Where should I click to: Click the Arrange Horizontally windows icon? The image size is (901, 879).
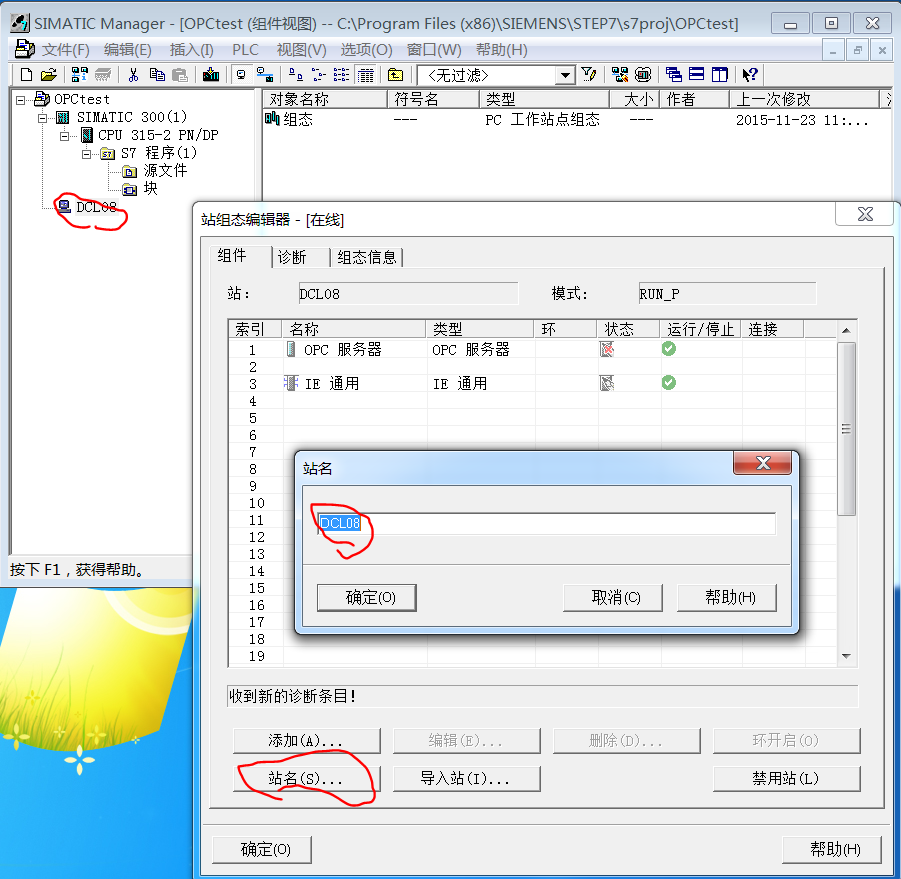[x=696, y=75]
